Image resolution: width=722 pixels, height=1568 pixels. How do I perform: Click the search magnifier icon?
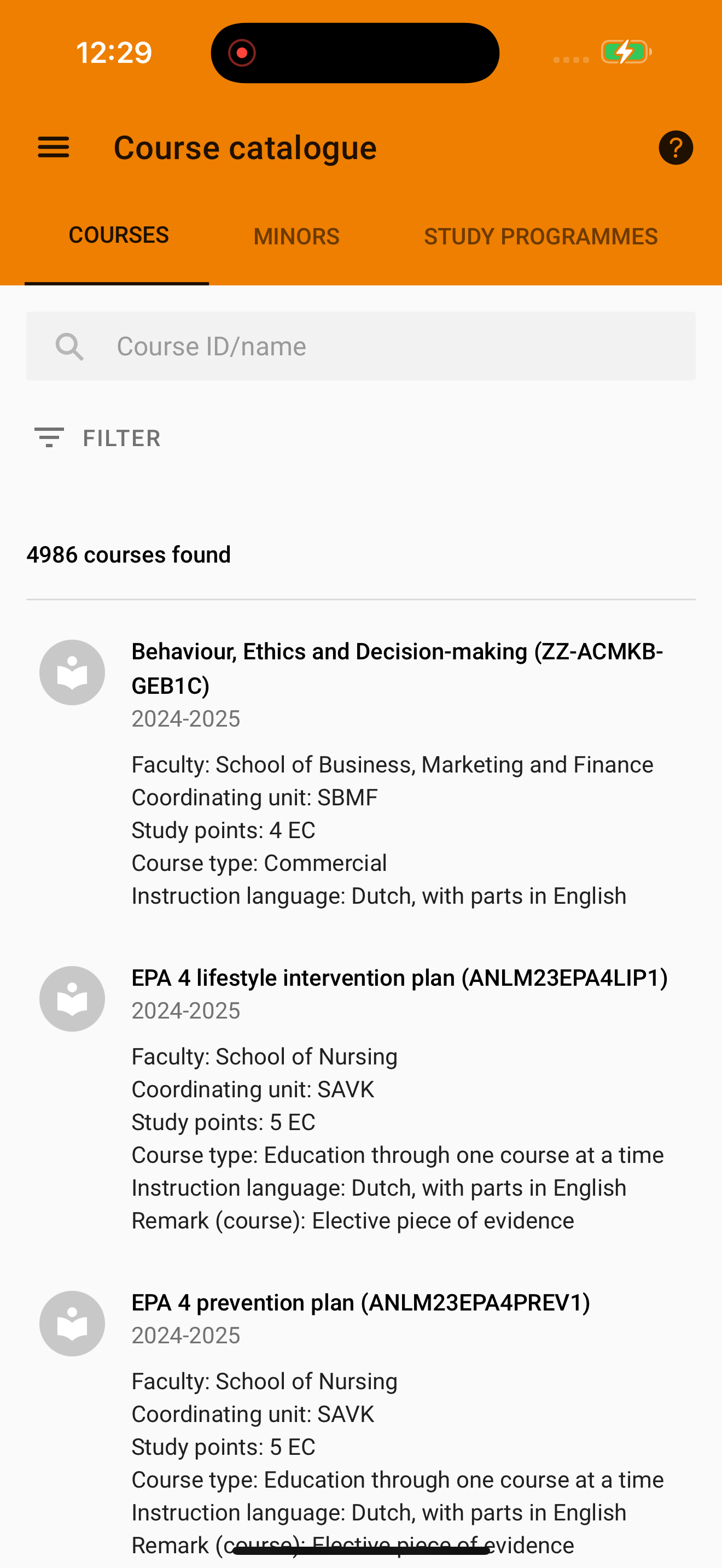point(69,346)
